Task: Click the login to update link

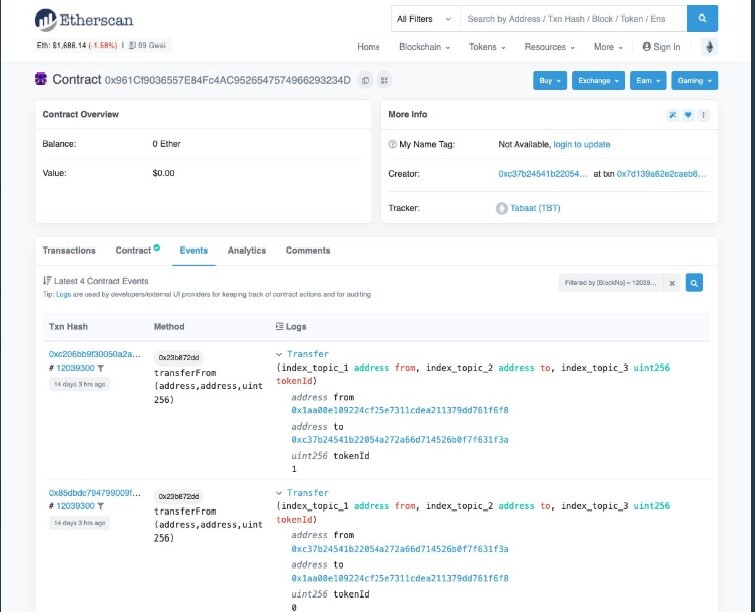Action: coord(582,144)
